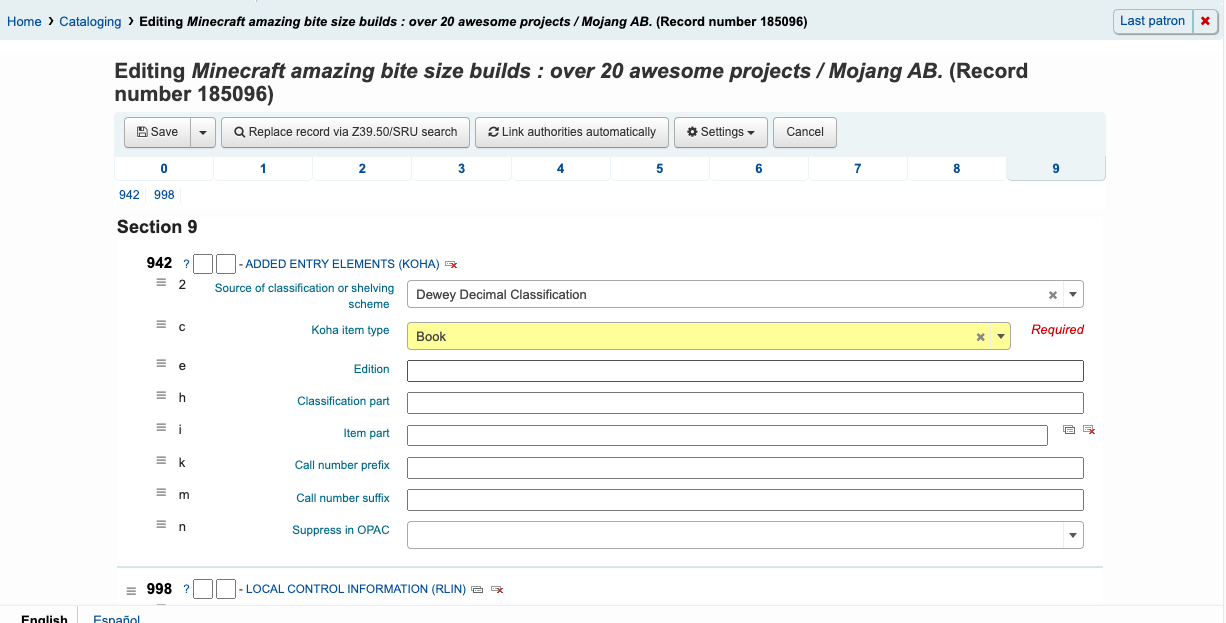Grab the drag handle for subfield h
Viewport: 1226px width, 623px height.
[x=161, y=396]
